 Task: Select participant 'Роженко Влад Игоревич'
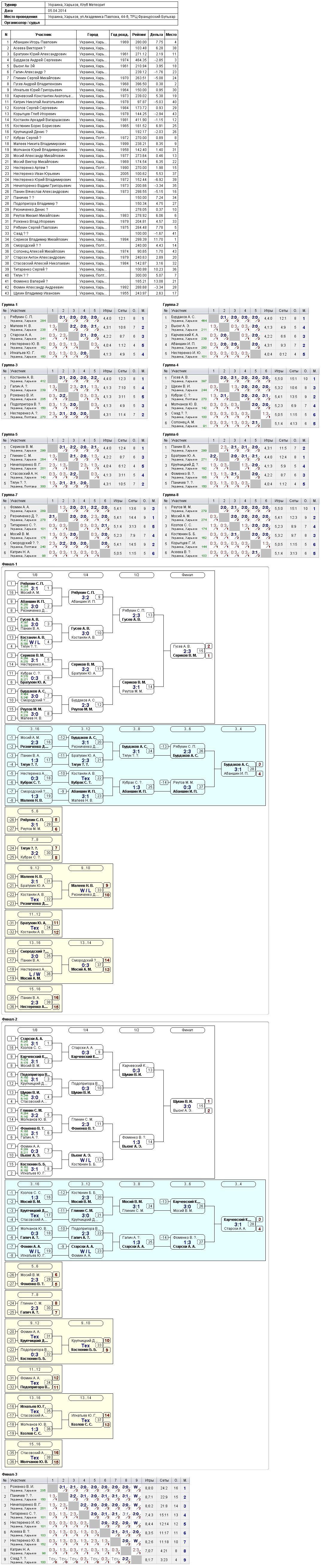(x=34, y=222)
